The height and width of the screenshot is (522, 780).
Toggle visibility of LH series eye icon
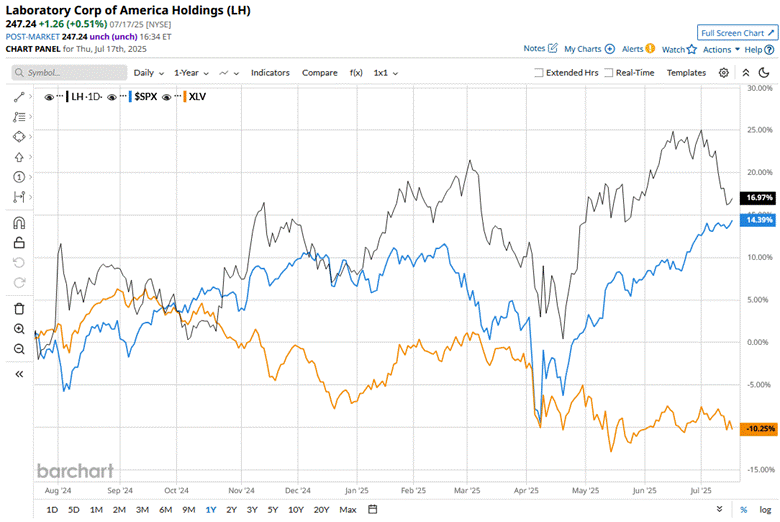(x=49, y=97)
